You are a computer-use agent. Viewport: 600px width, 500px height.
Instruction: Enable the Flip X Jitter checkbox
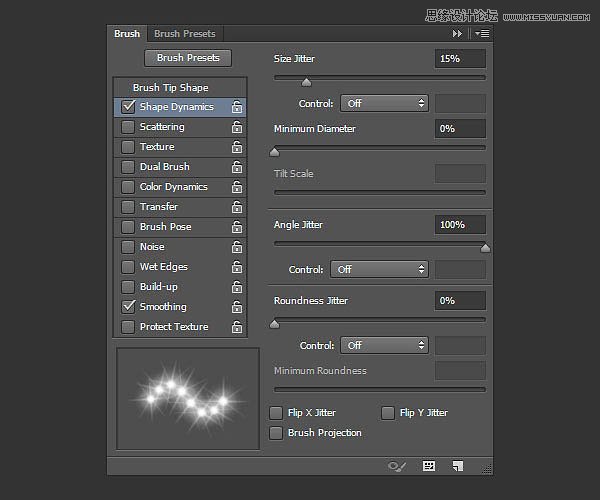pos(276,413)
